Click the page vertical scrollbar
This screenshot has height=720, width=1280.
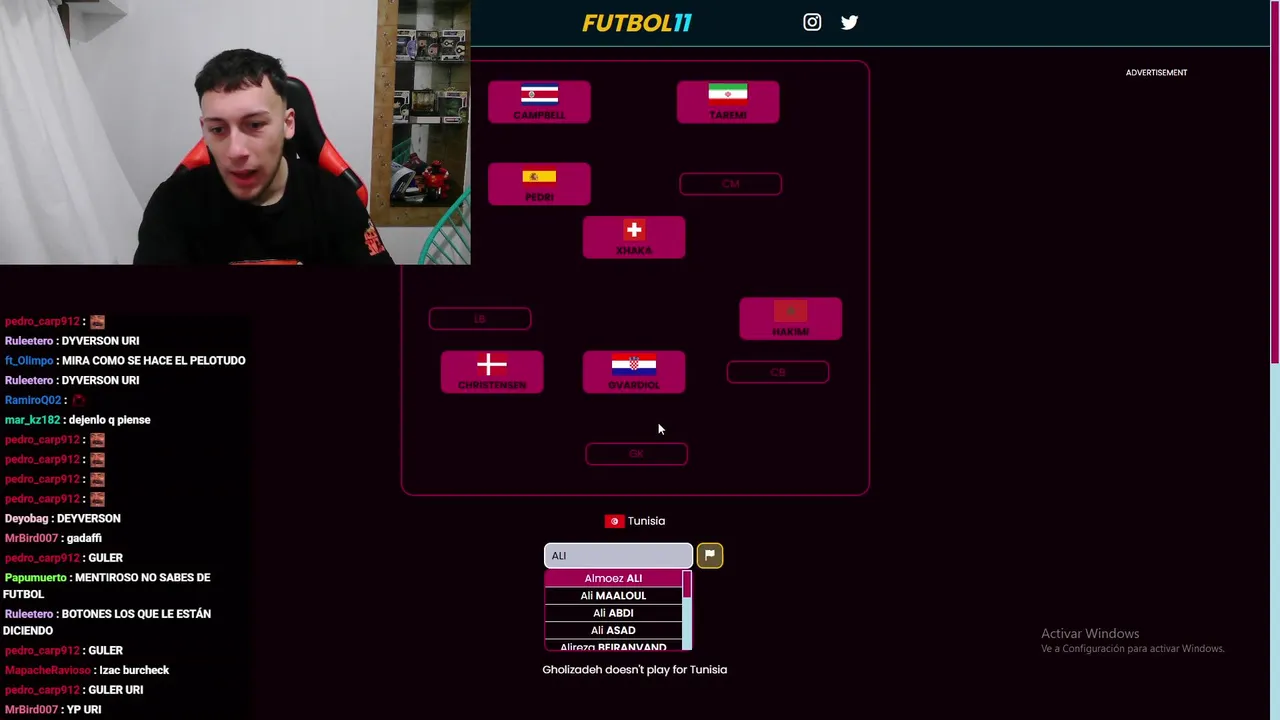click(x=1274, y=360)
